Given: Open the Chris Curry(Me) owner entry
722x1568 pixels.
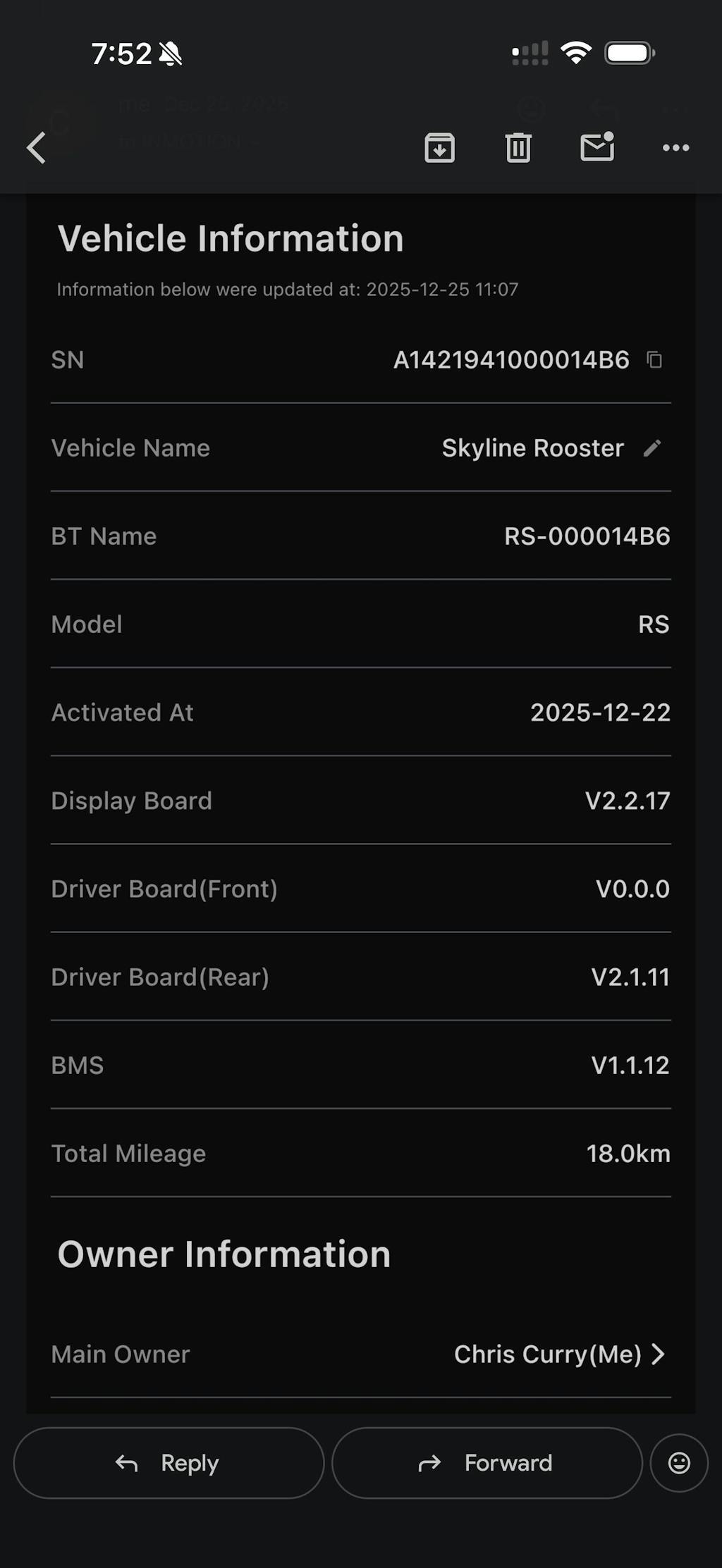Looking at the screenshot, I should click(547, 1354).
